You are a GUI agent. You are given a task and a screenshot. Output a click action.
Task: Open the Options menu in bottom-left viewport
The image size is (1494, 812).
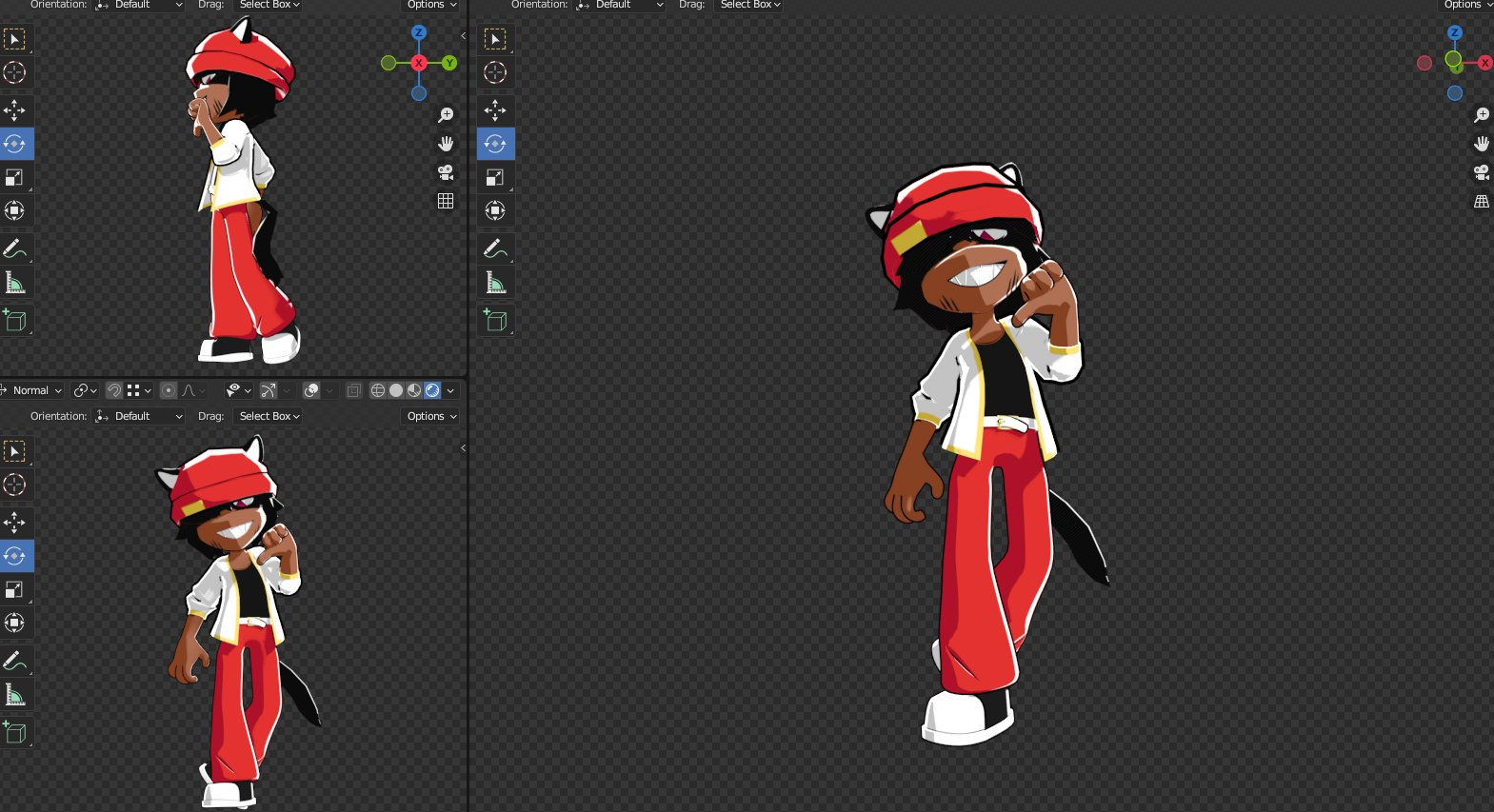pos(431,416)
